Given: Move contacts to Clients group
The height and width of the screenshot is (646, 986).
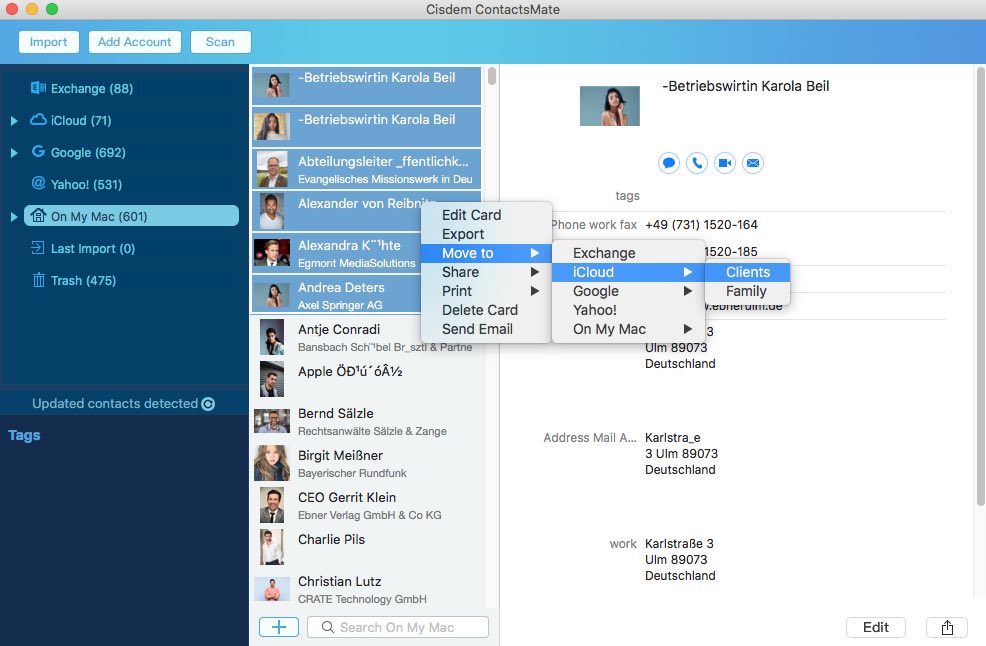Looking at the screenshot, I should (747, 272).
